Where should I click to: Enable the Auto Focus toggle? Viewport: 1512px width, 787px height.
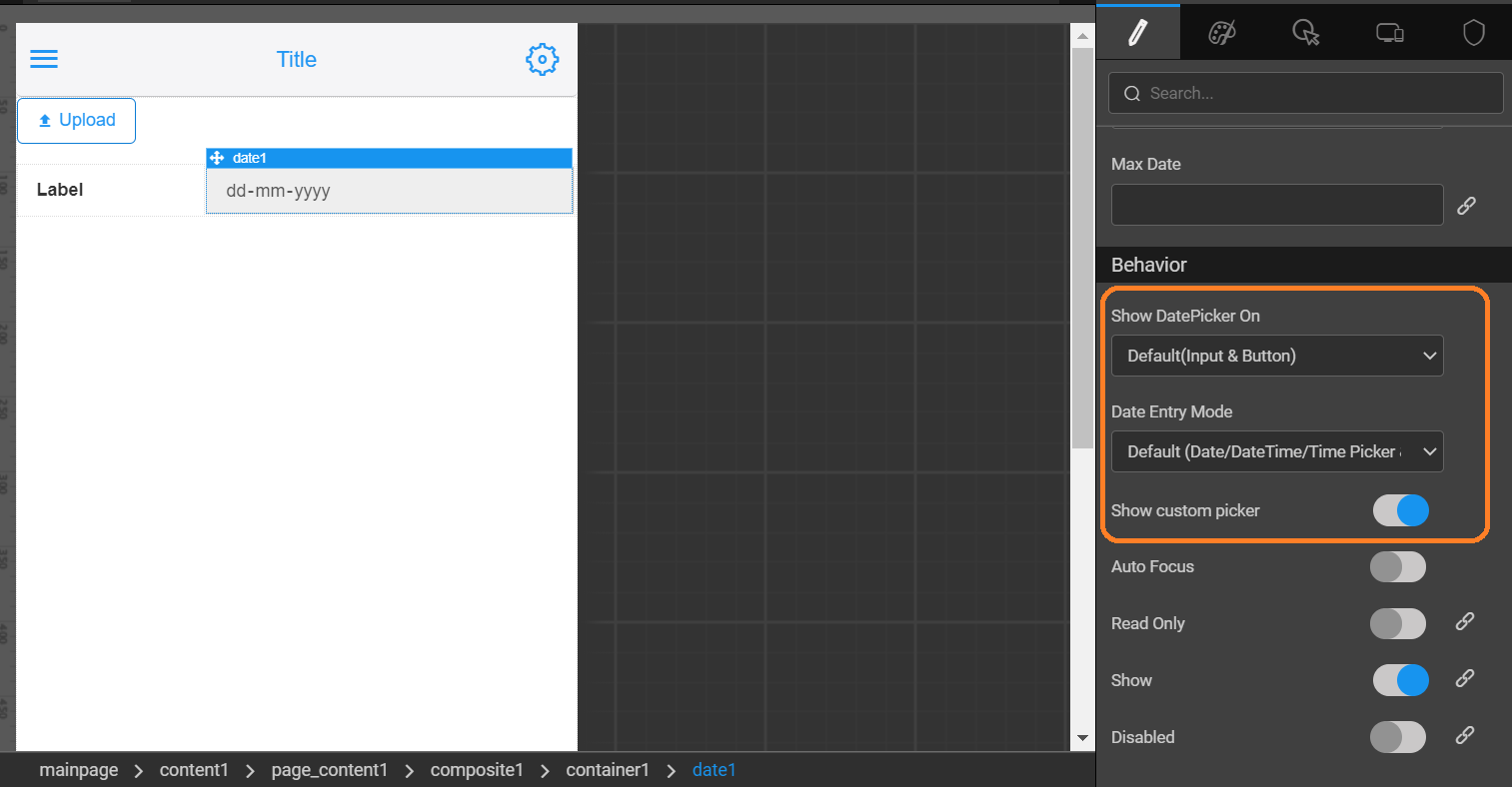(x=1398, y=567)
